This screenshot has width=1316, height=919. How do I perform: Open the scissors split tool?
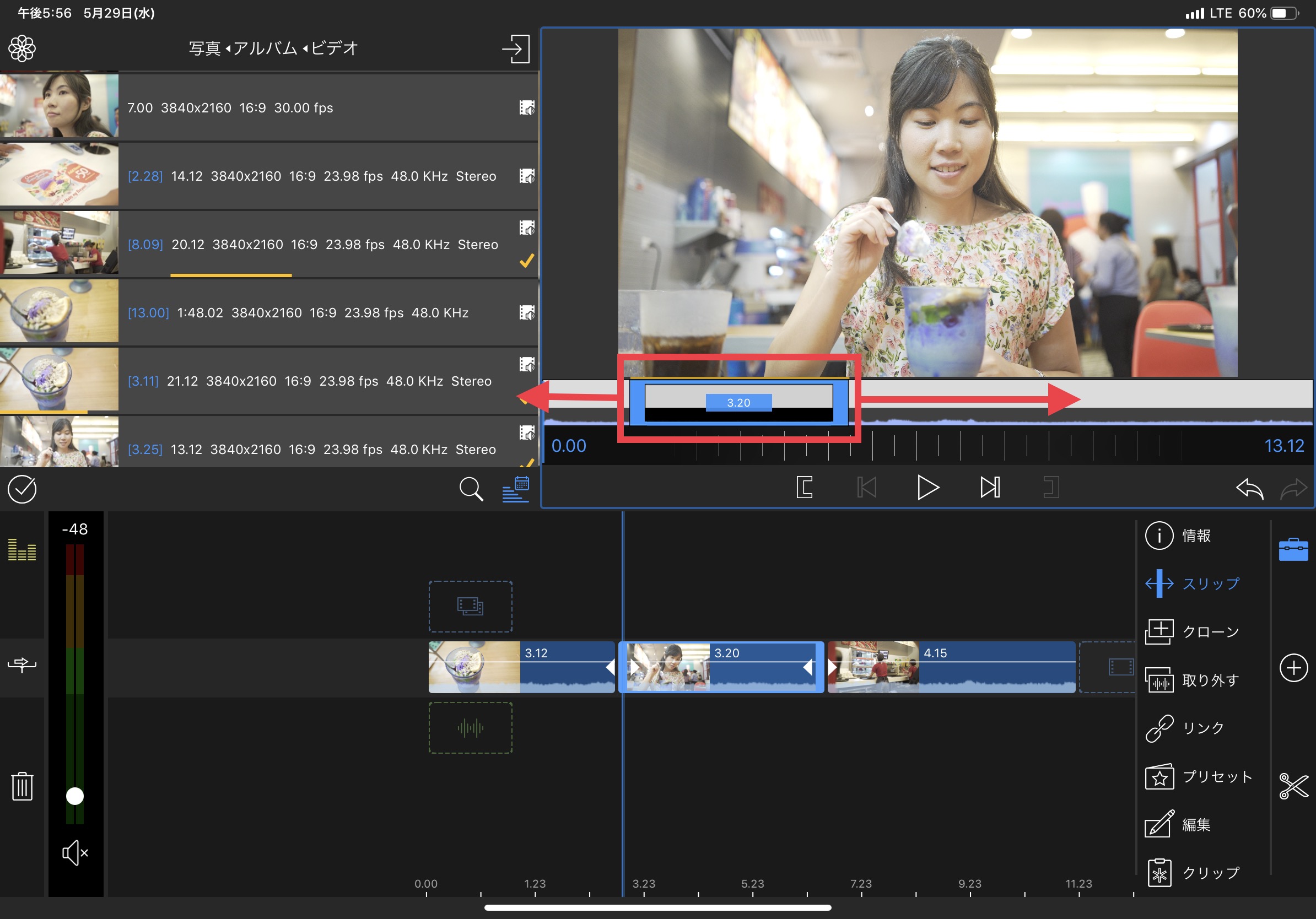(x=1293, y=786)
